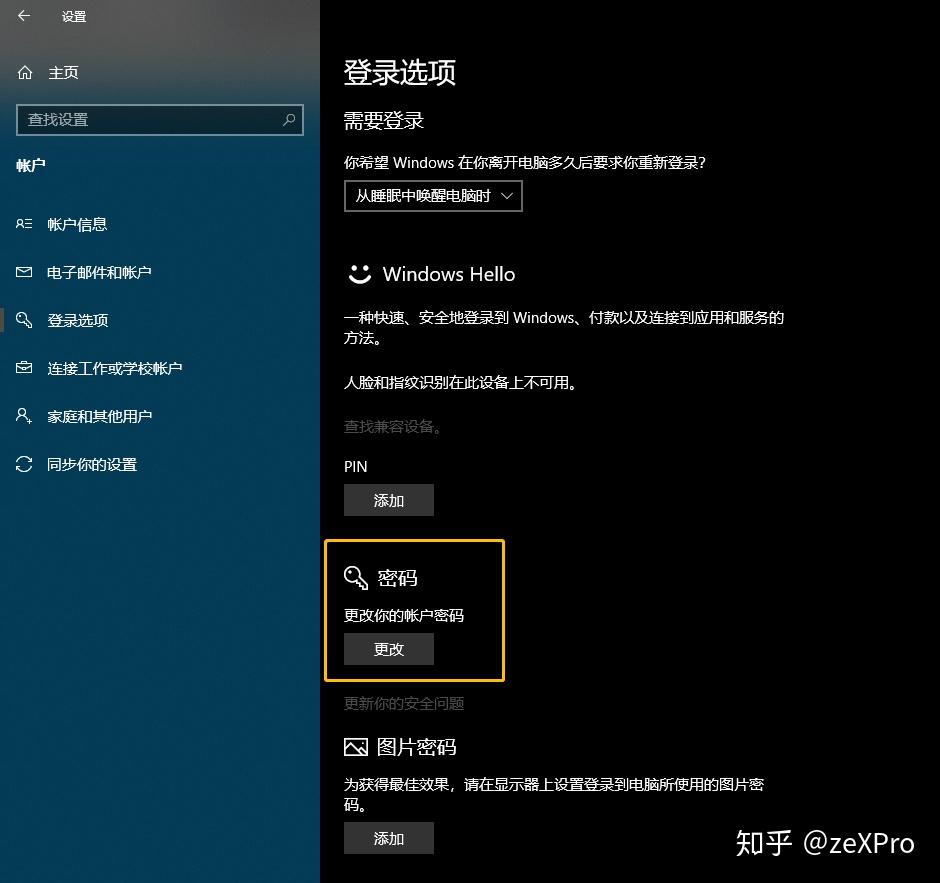940x883 pixels.
Task: Click the PIN label
Action: tap(355, 466)
